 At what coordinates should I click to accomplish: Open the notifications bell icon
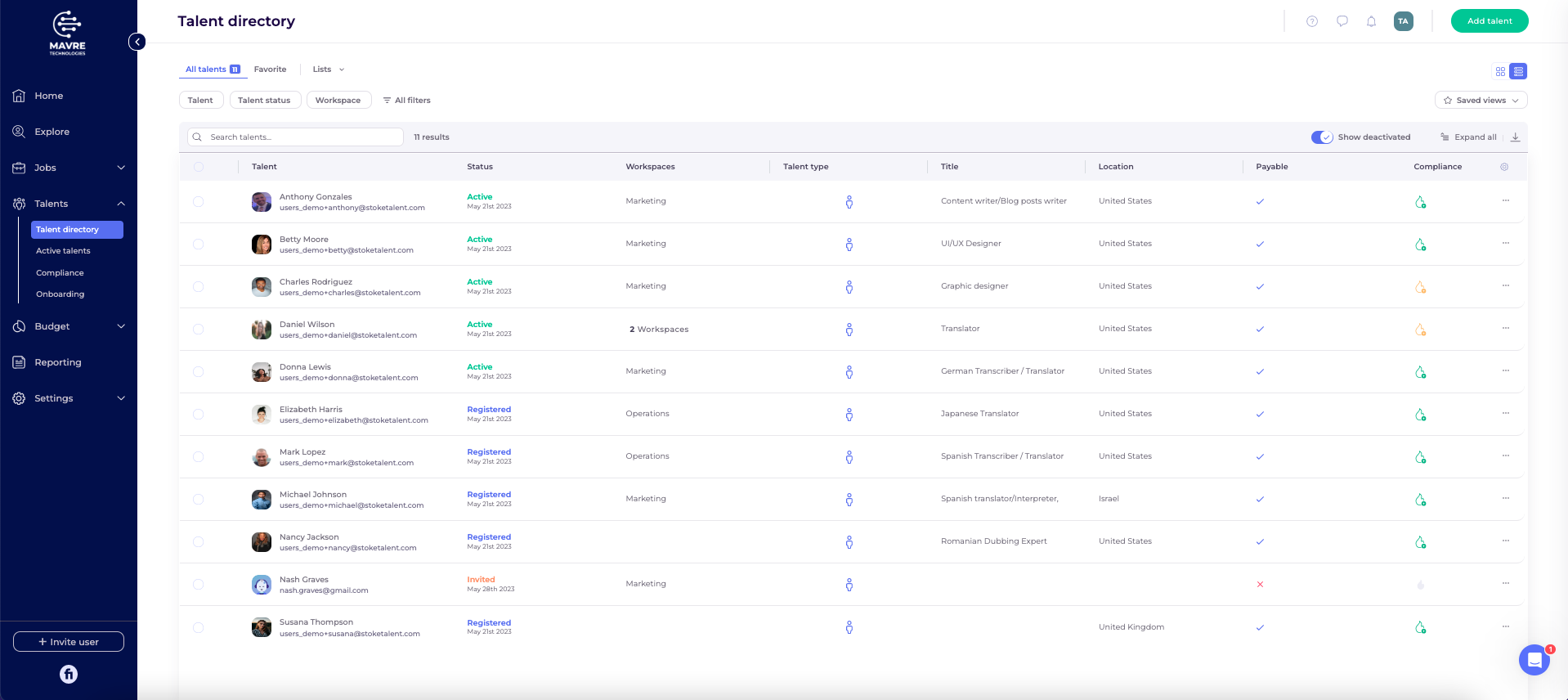(1372, 21)
